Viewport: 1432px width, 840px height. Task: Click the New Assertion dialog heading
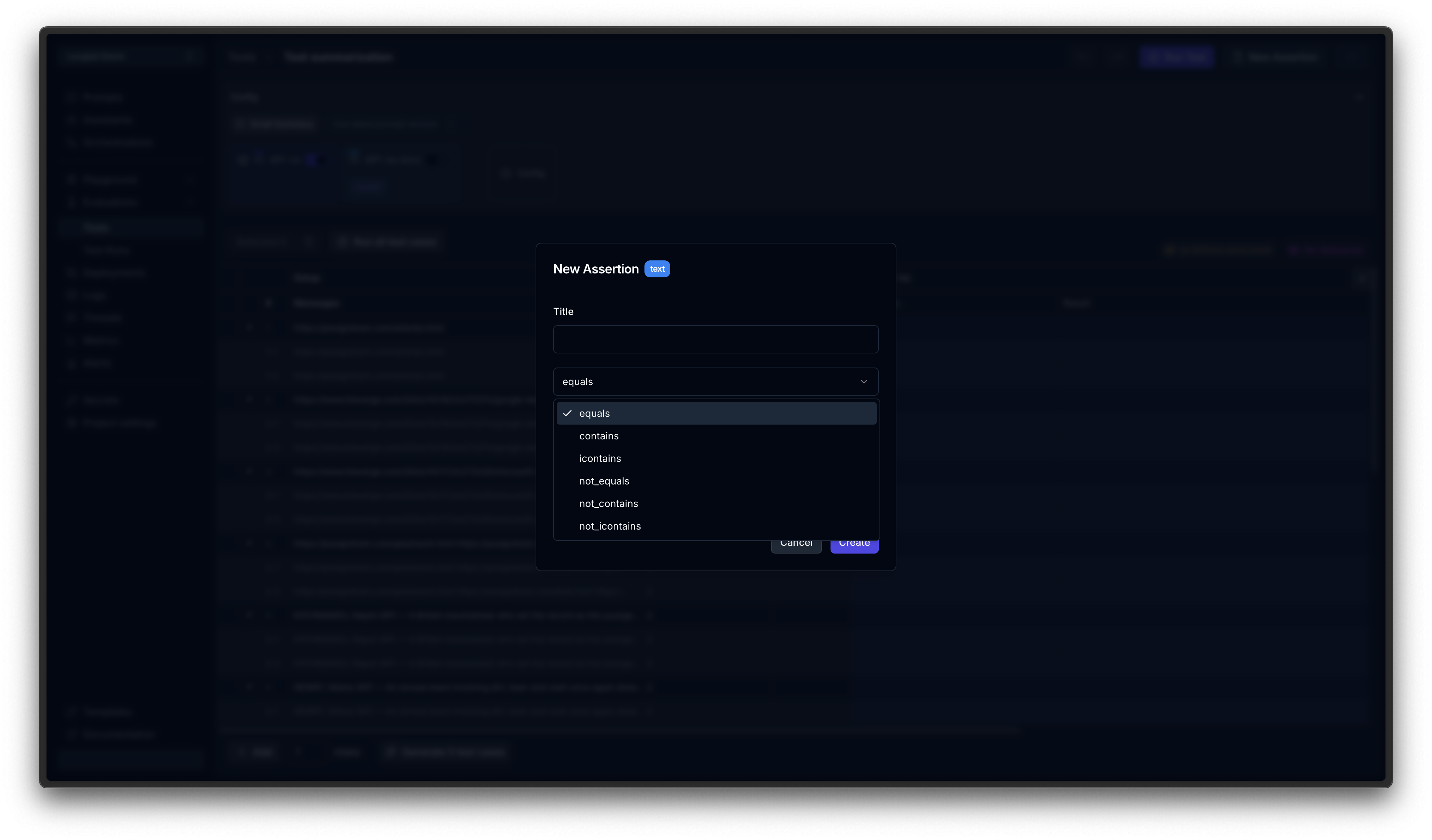(595, 269)
